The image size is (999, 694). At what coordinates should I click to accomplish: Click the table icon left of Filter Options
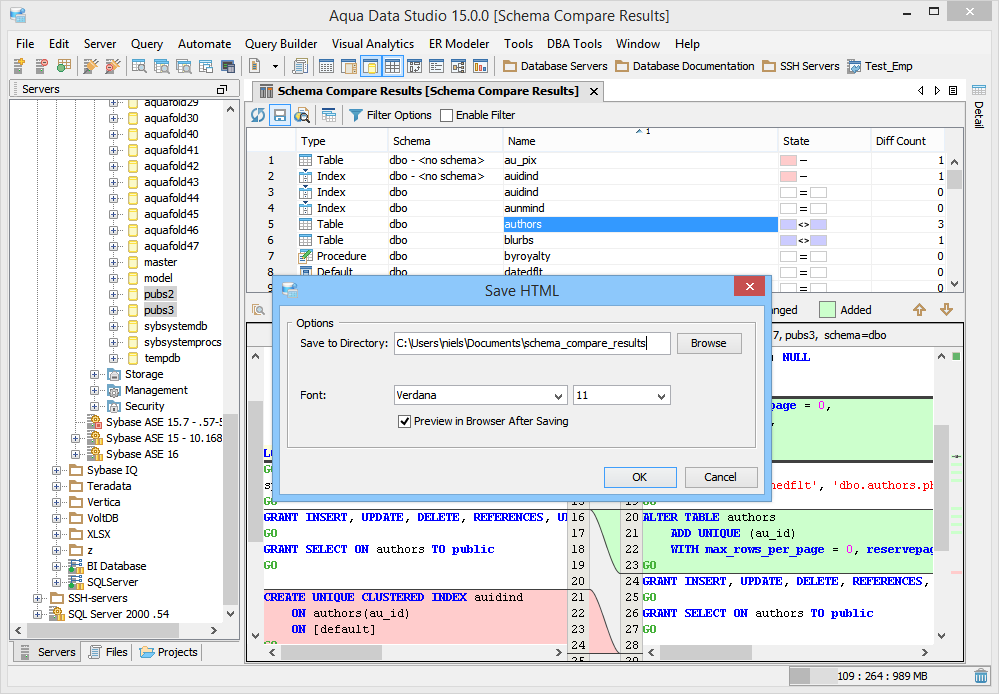point(329,115)
